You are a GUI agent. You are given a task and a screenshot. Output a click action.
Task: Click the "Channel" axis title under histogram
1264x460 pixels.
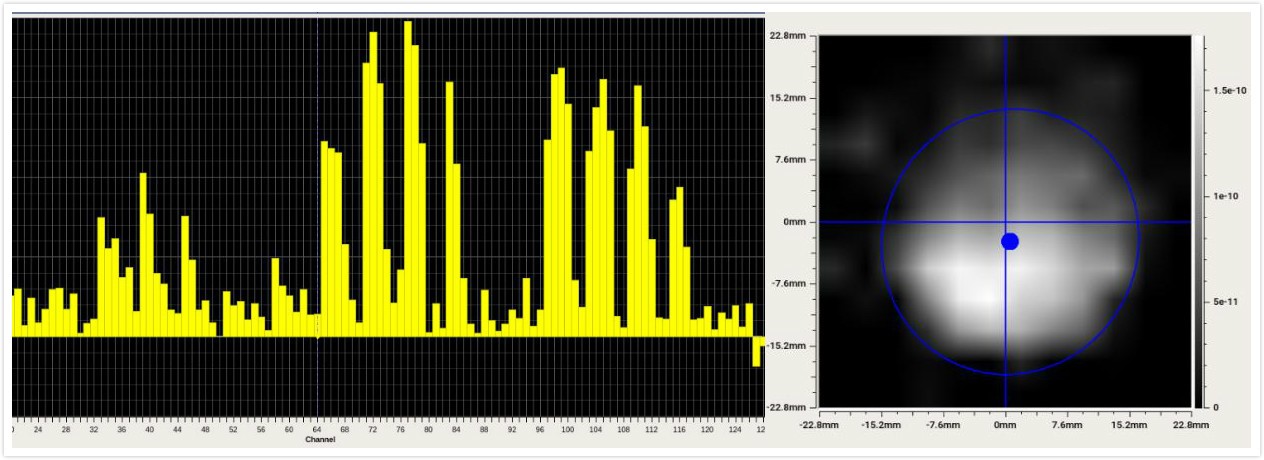(x=320, y=439)
